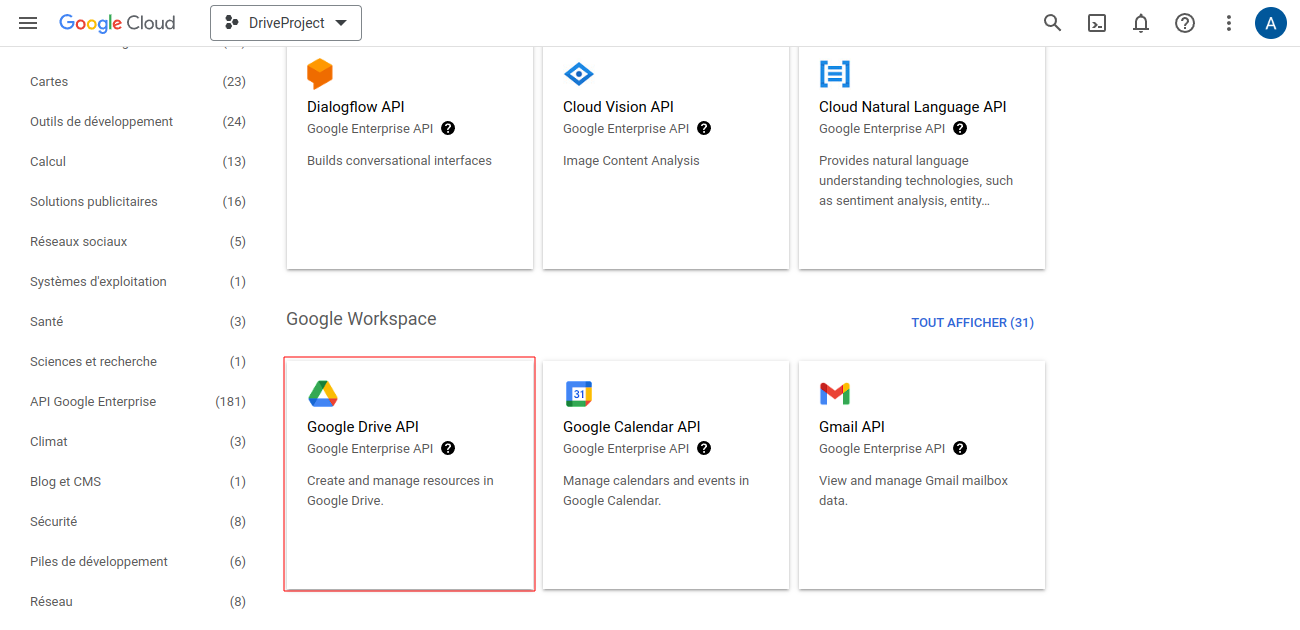Expand the three-dot overflow menu

point(1229,22)
